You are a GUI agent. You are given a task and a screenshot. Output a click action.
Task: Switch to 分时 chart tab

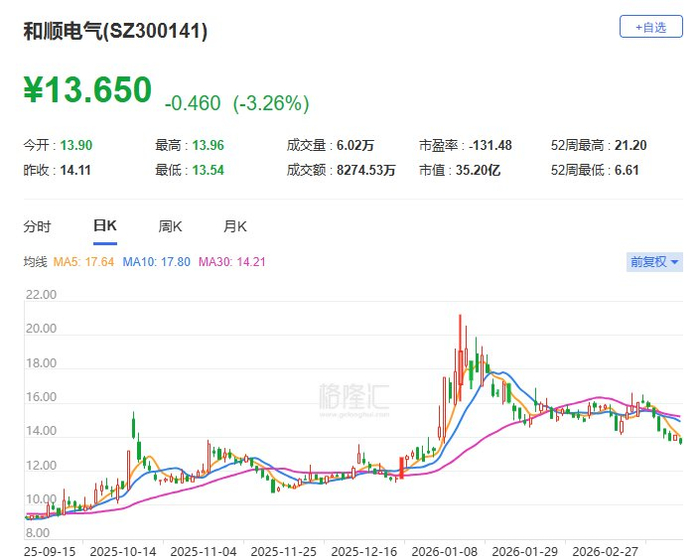pos(37,226)
